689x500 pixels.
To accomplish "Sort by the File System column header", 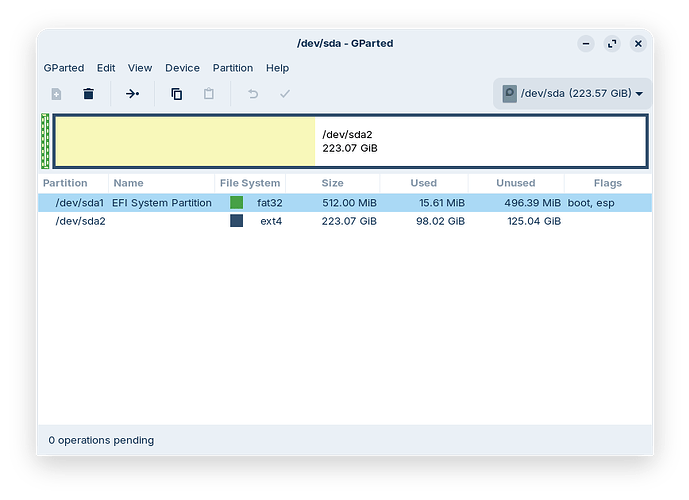I will (250, 183).
